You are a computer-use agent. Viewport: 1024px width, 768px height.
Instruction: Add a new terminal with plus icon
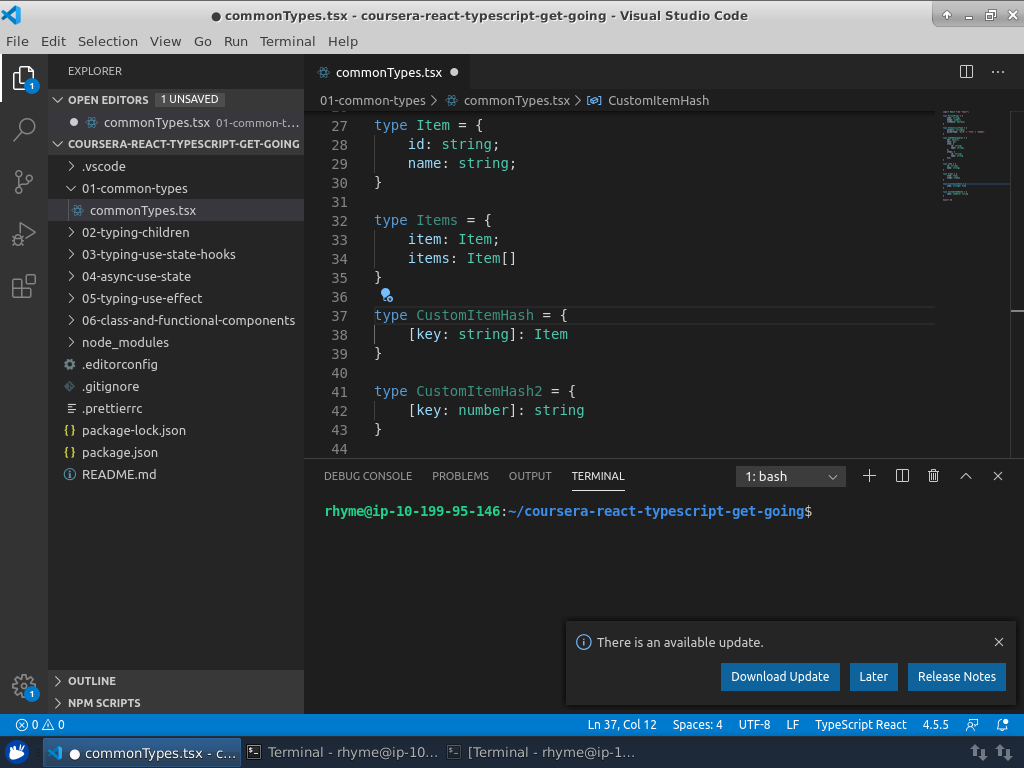[x=869, y=476]
